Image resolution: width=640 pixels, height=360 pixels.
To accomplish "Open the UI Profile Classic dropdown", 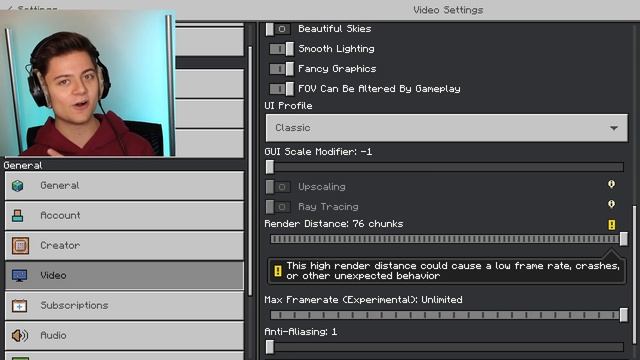I will pos(447,128).
